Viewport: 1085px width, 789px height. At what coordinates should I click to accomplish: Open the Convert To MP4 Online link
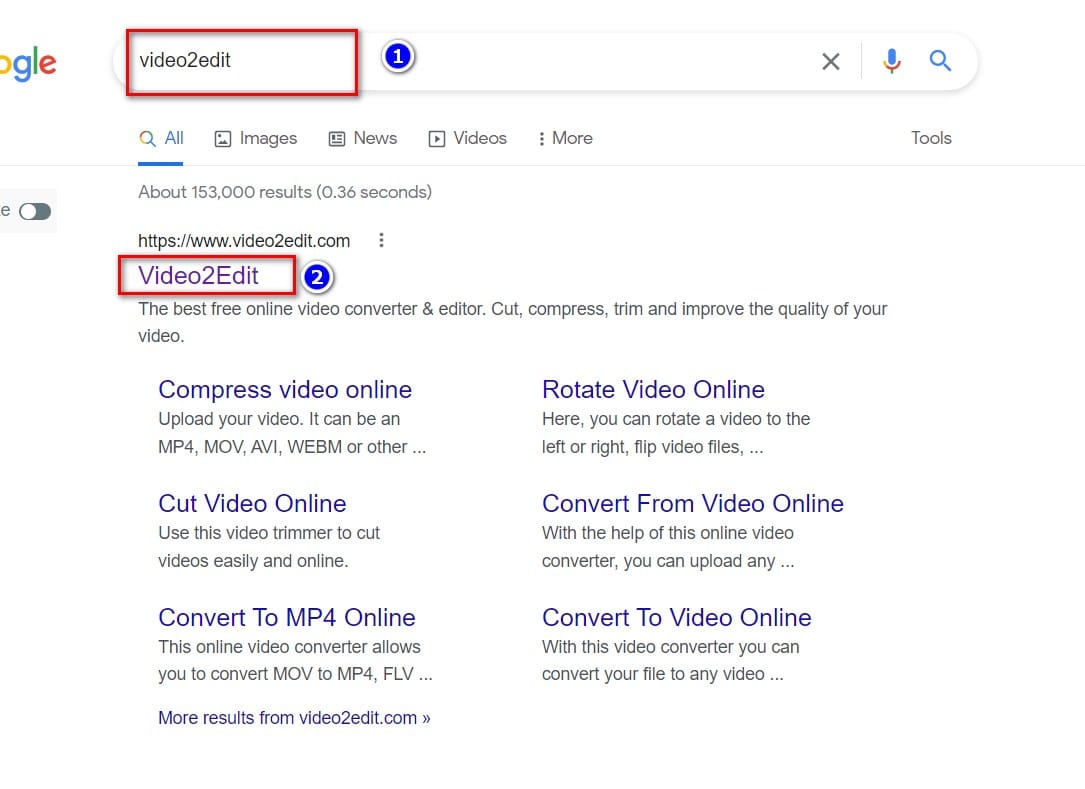286,617
